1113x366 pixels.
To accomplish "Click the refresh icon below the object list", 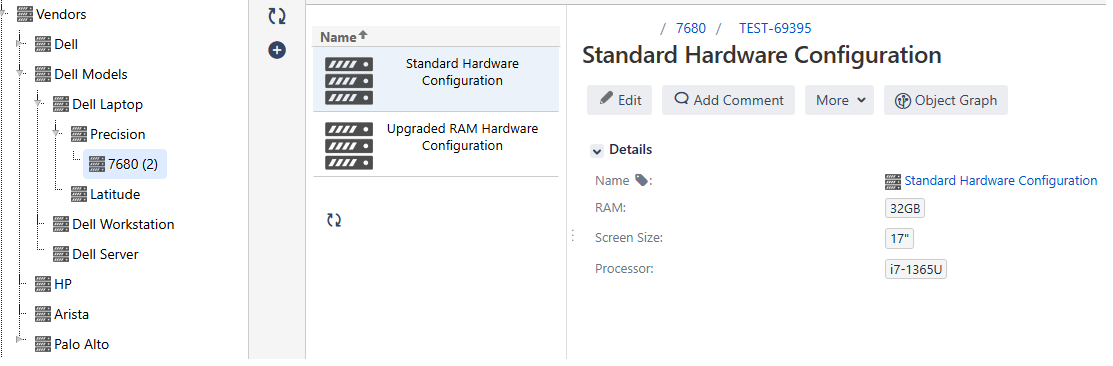I will coord(334,220).
